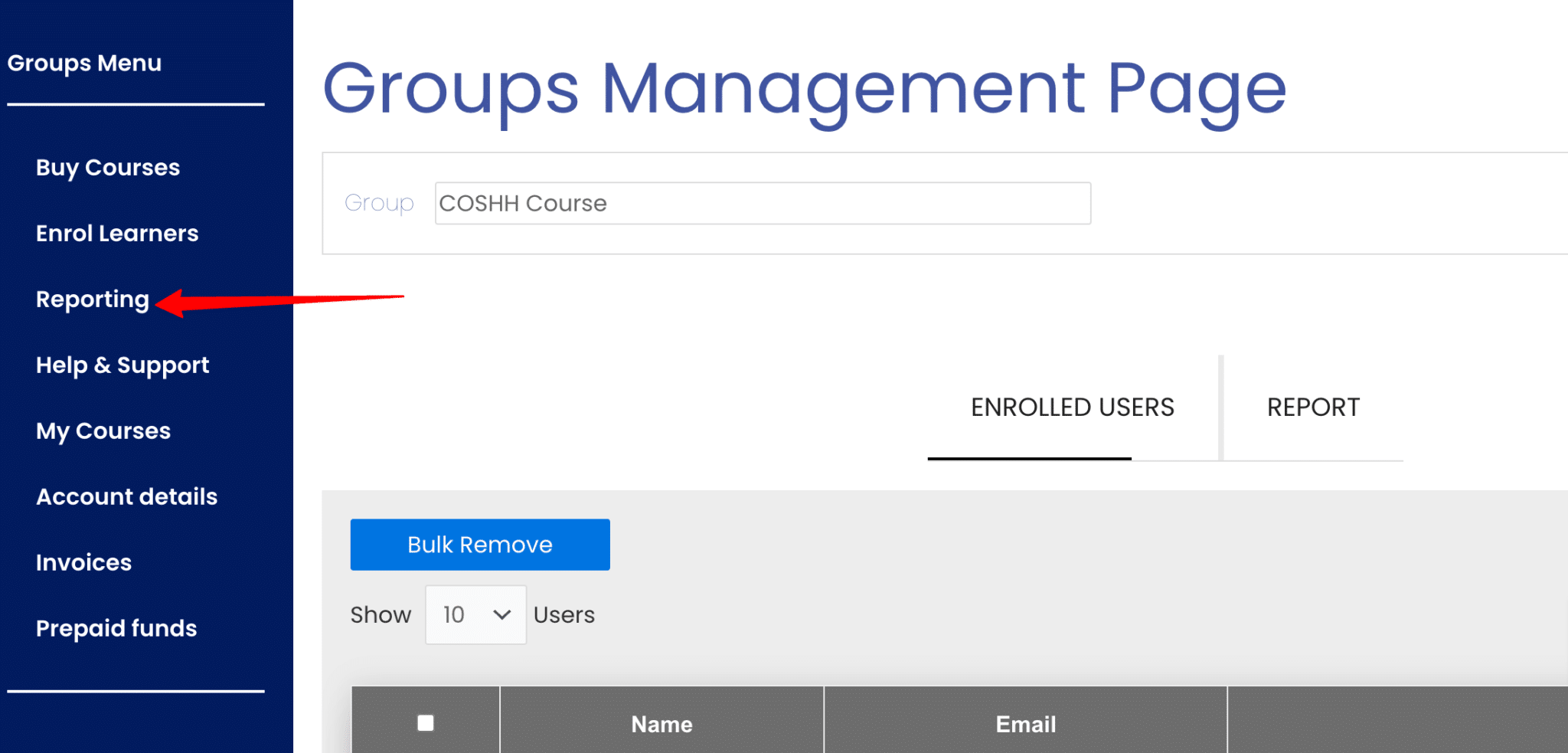Open the Buy Courses menu link
The height and width of the screenshot is (753, 1568).
[108, 168]
